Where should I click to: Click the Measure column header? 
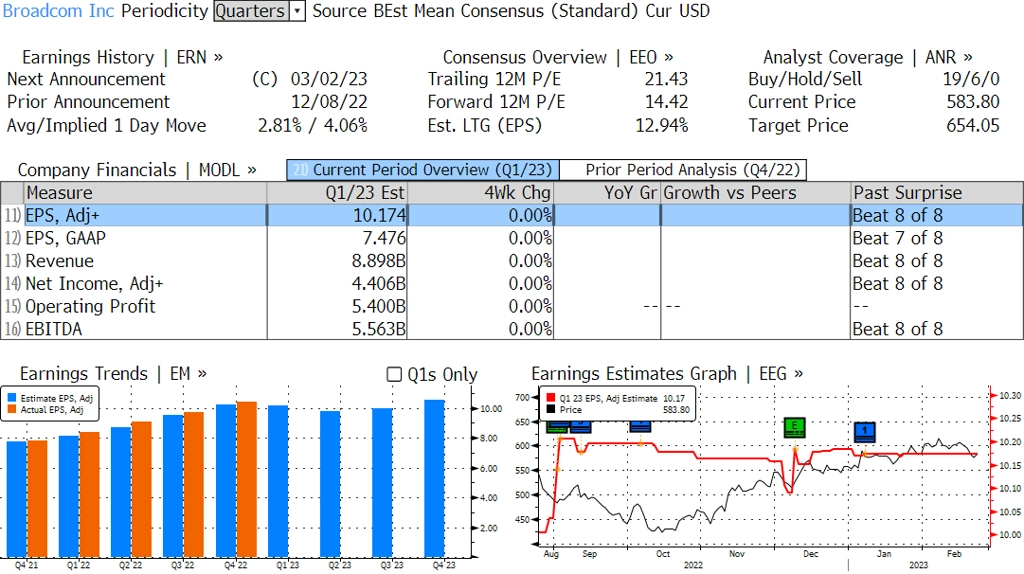[146, 193]
